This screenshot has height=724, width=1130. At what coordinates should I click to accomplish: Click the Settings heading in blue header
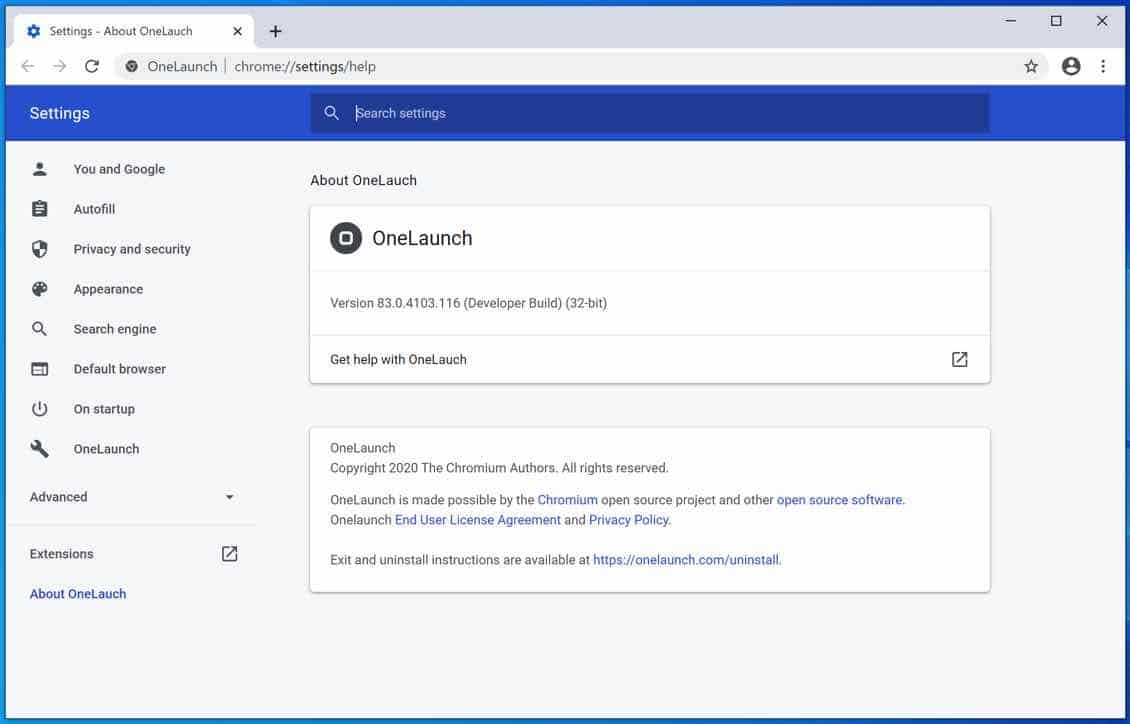click(60, 113)
